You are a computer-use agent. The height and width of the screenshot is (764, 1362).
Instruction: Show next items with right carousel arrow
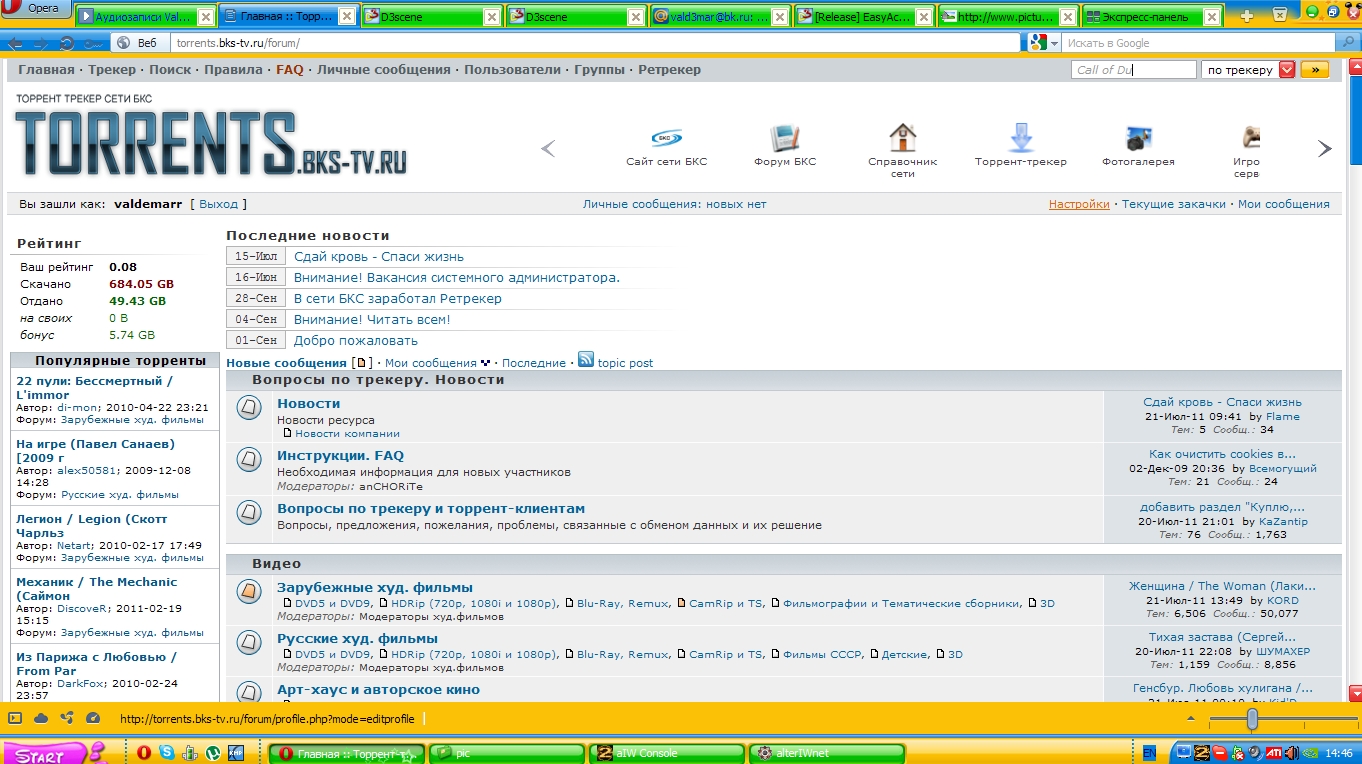(1325, 149)
